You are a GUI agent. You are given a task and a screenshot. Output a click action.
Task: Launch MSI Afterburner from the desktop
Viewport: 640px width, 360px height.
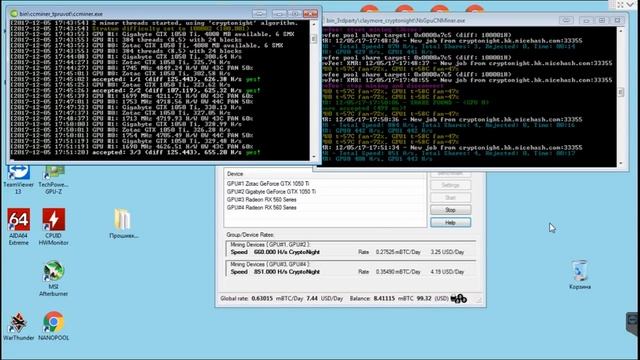(x=53, y=278)
